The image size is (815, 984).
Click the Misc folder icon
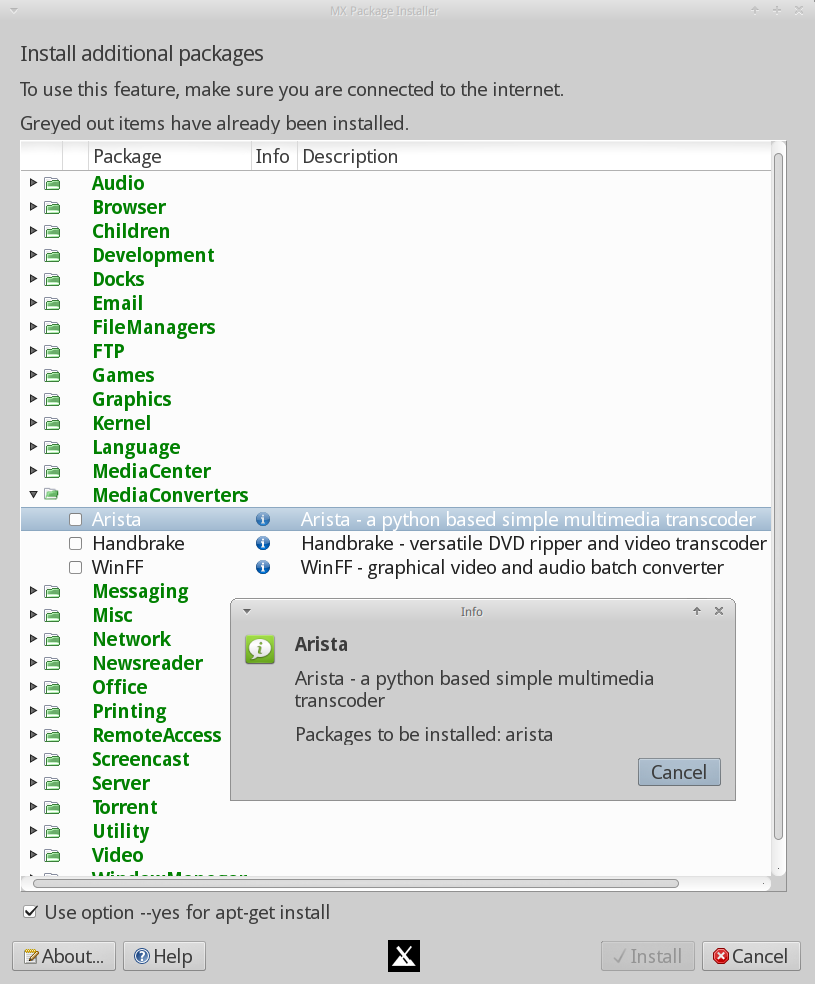pyautogui.click(x=53, y=615)
